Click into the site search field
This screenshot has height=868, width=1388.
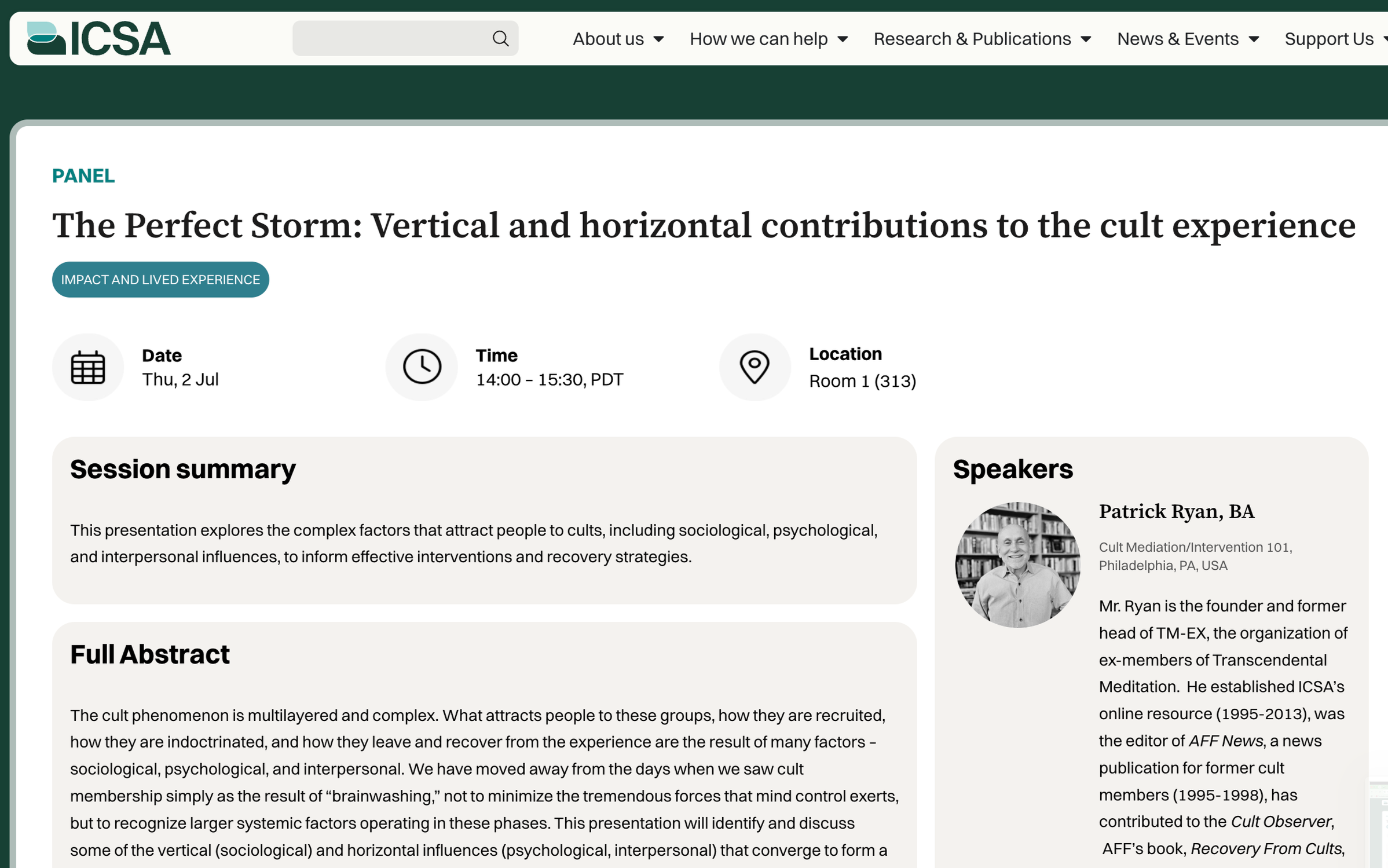[405, 39]
